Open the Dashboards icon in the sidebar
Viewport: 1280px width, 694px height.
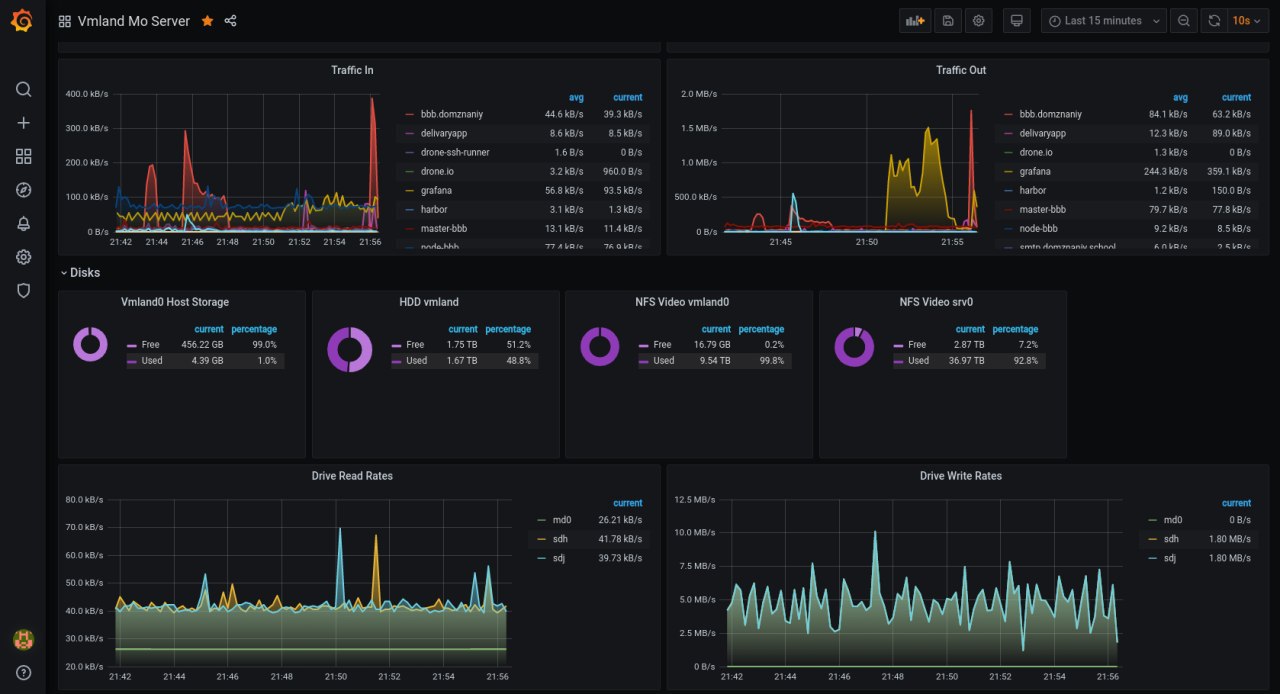pos(23,156)
